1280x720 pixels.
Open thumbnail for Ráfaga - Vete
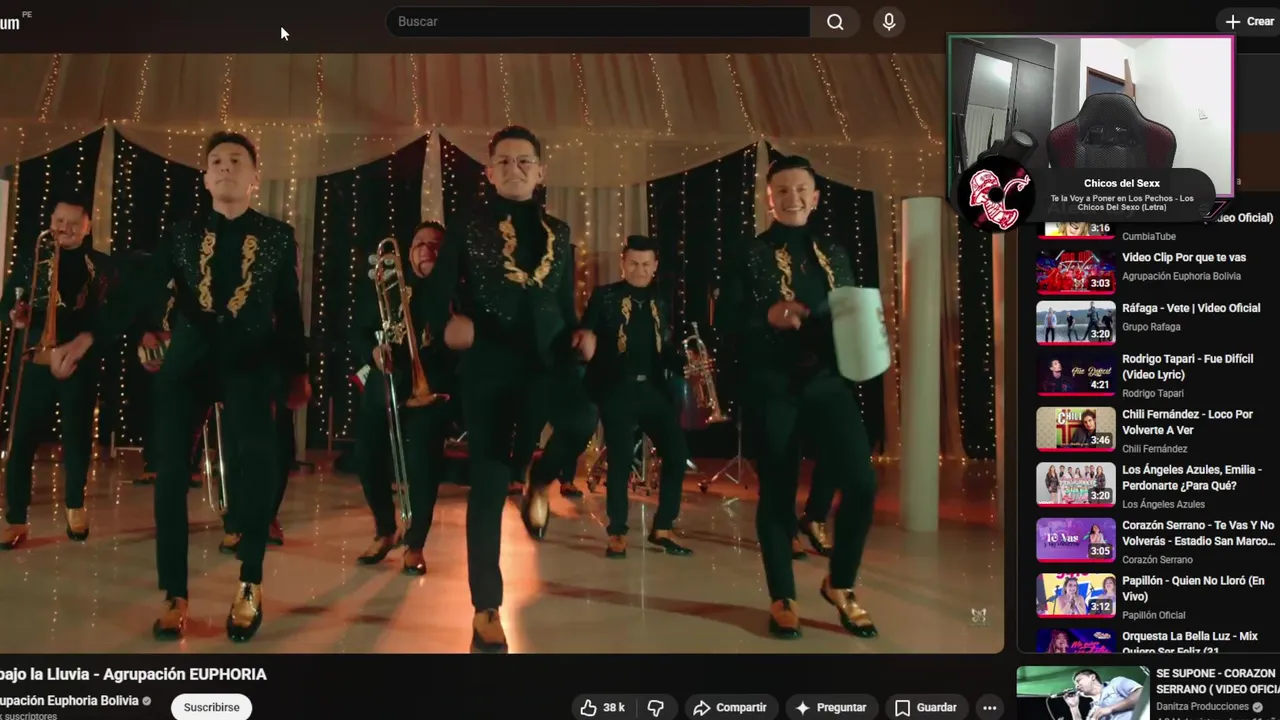[1076, 322]
